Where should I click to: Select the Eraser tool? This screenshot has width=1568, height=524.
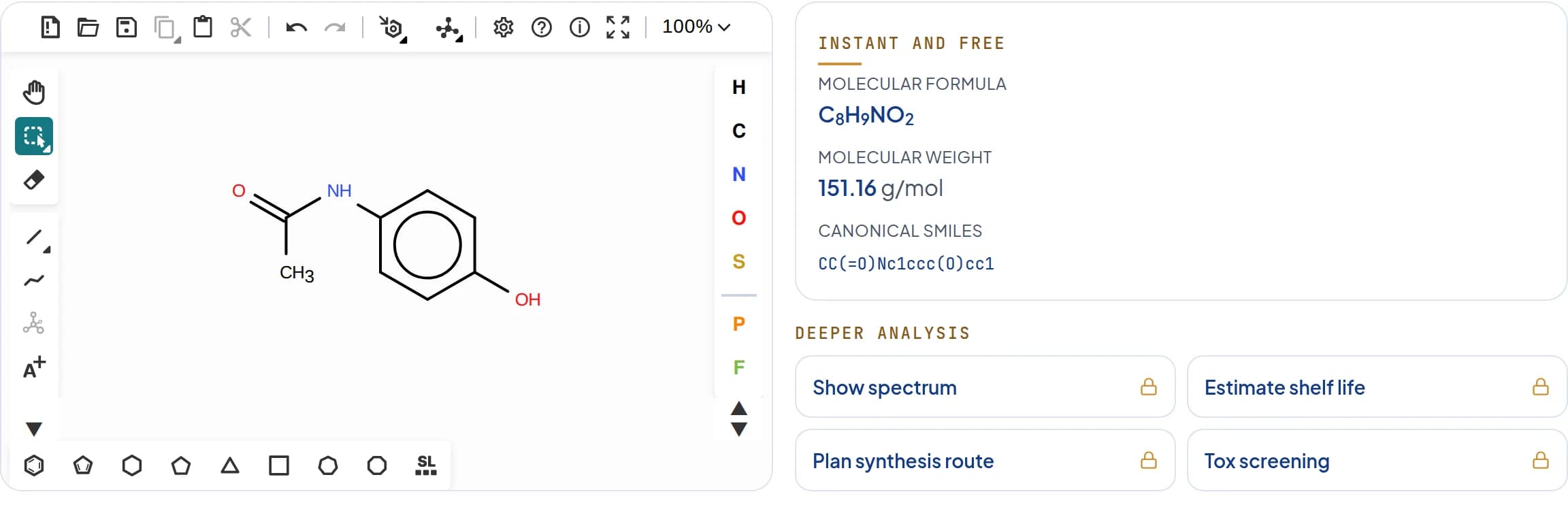coord(34,180)
